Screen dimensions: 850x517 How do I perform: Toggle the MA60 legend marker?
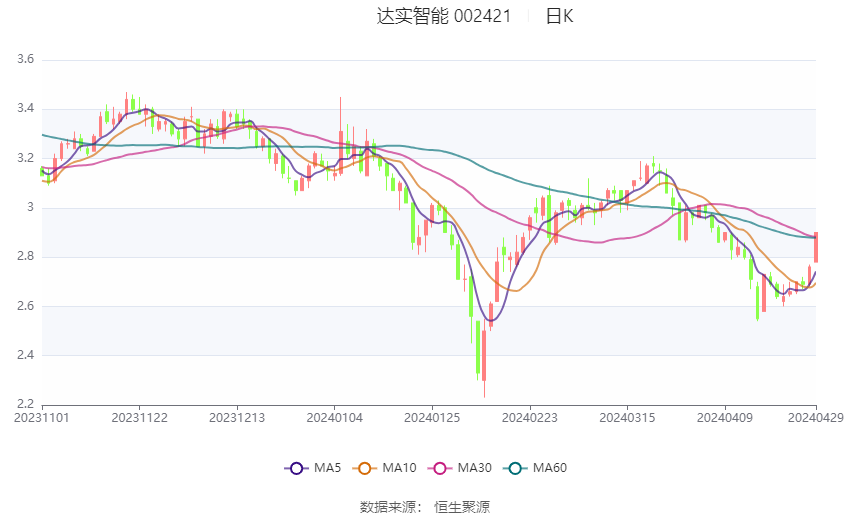[516, 468]
